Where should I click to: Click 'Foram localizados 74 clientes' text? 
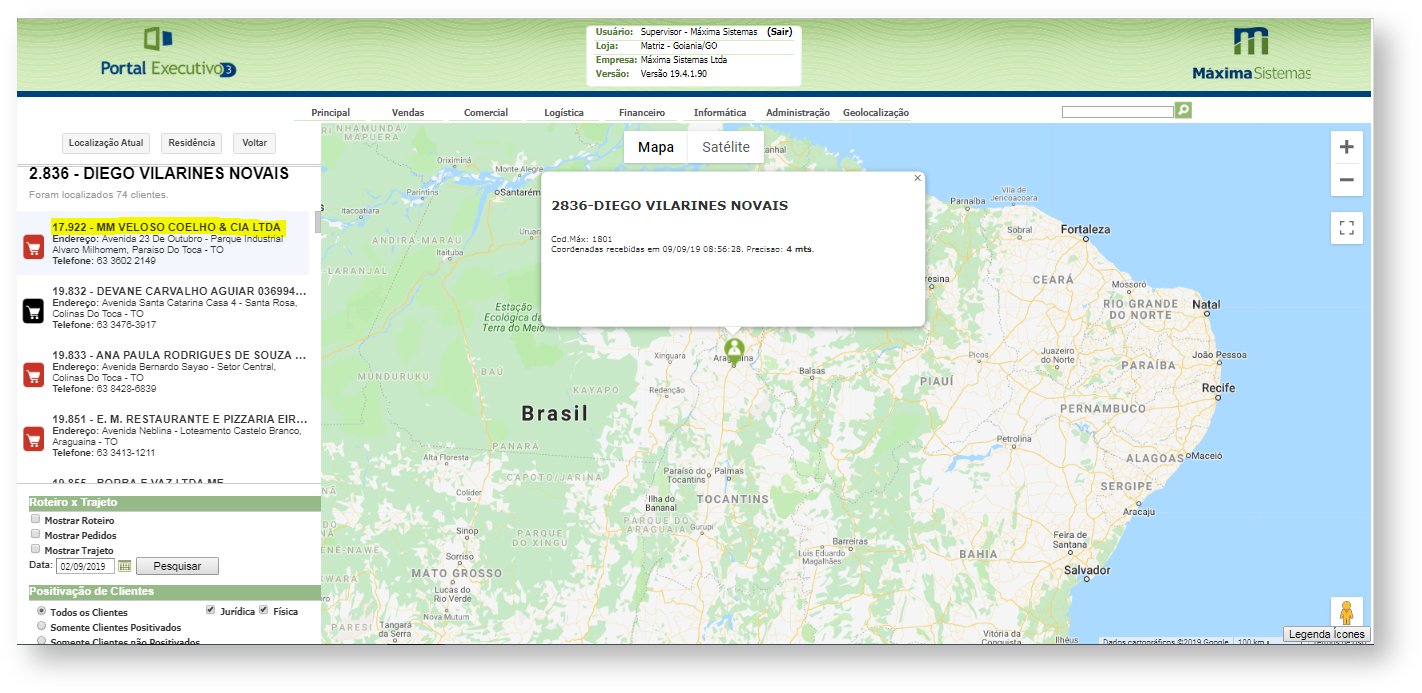coord(98,195)
